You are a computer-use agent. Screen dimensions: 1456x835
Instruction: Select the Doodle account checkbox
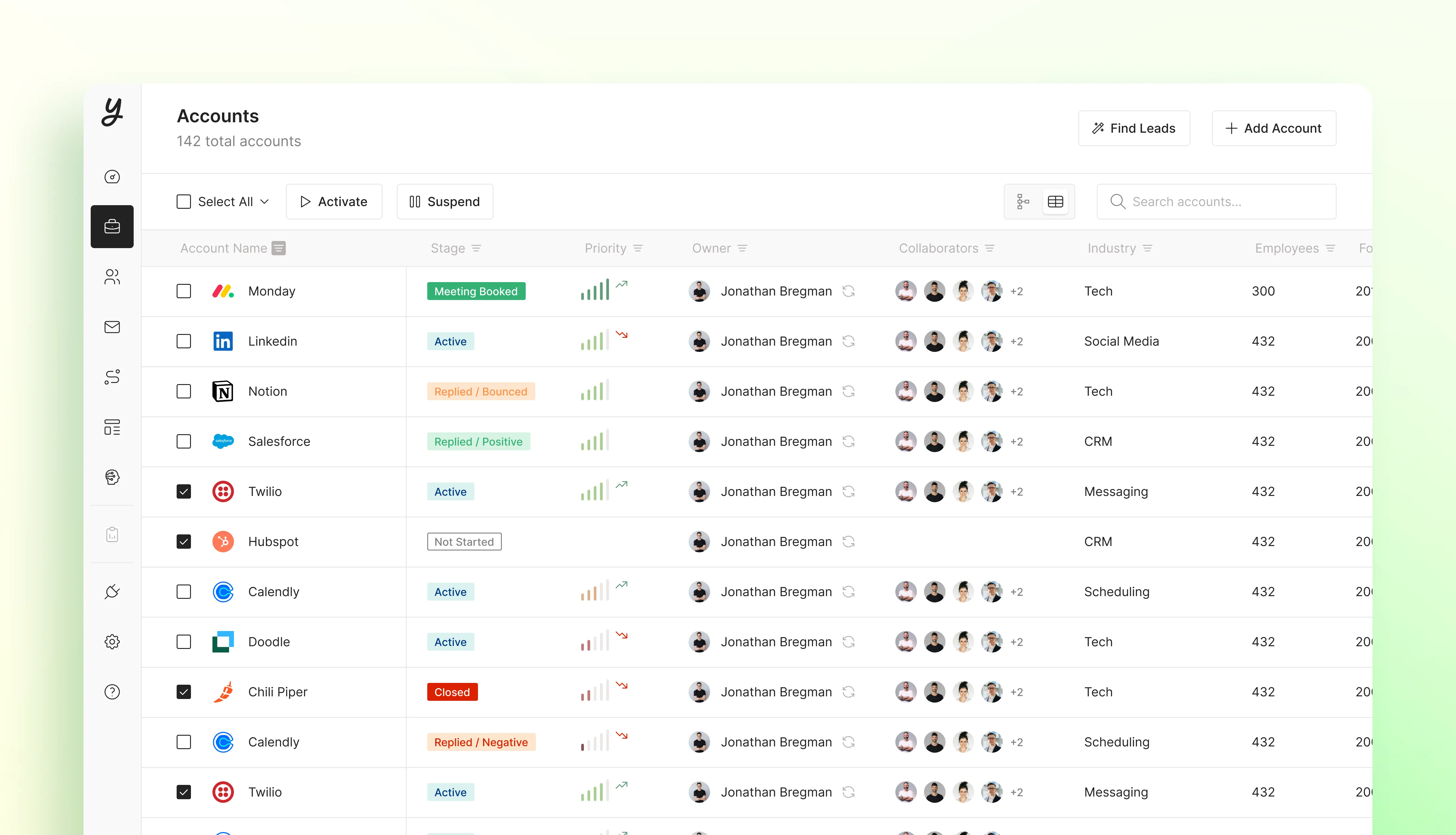tap(183, 642)
